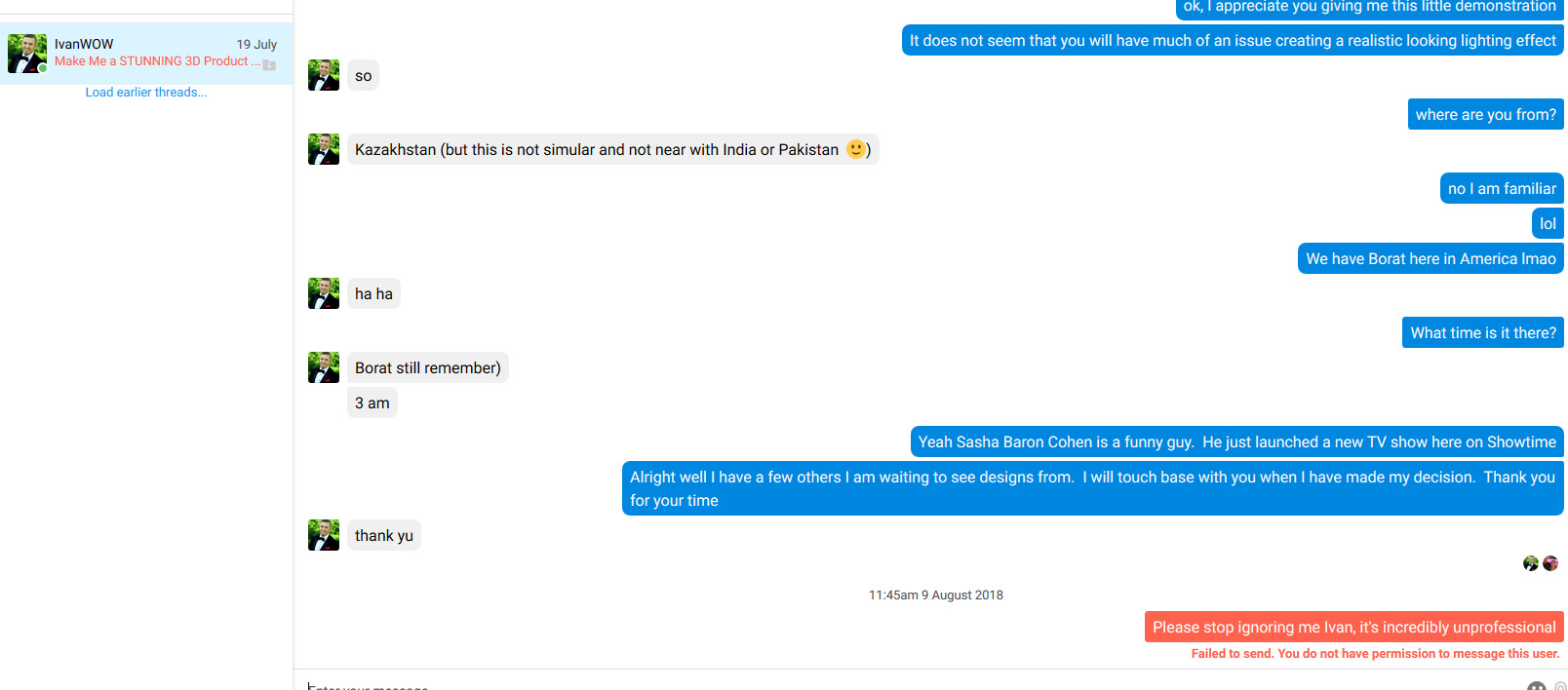Click the 'where are you from?' message bubble
The height and width of the screenshot is (690, 1568).
[1486, 114]
